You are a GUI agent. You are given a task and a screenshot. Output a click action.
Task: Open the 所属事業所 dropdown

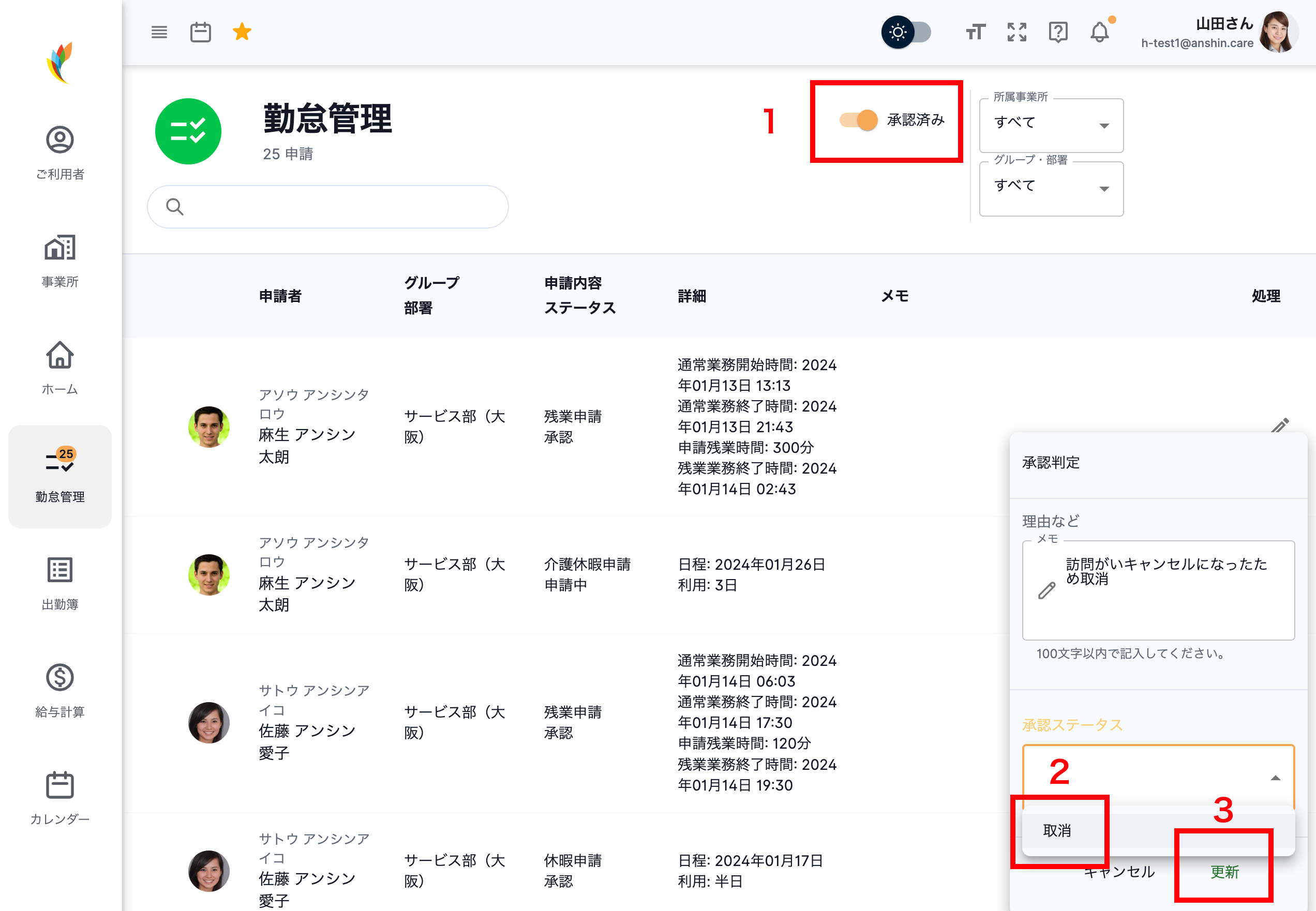[x=1051, y=125]
